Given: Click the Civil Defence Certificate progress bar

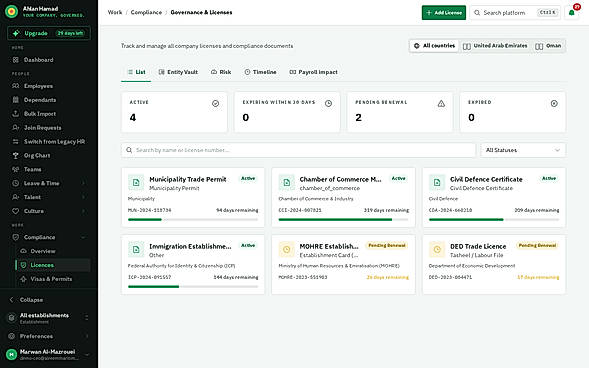Looking at the screenshot, I should click(494, 220).
